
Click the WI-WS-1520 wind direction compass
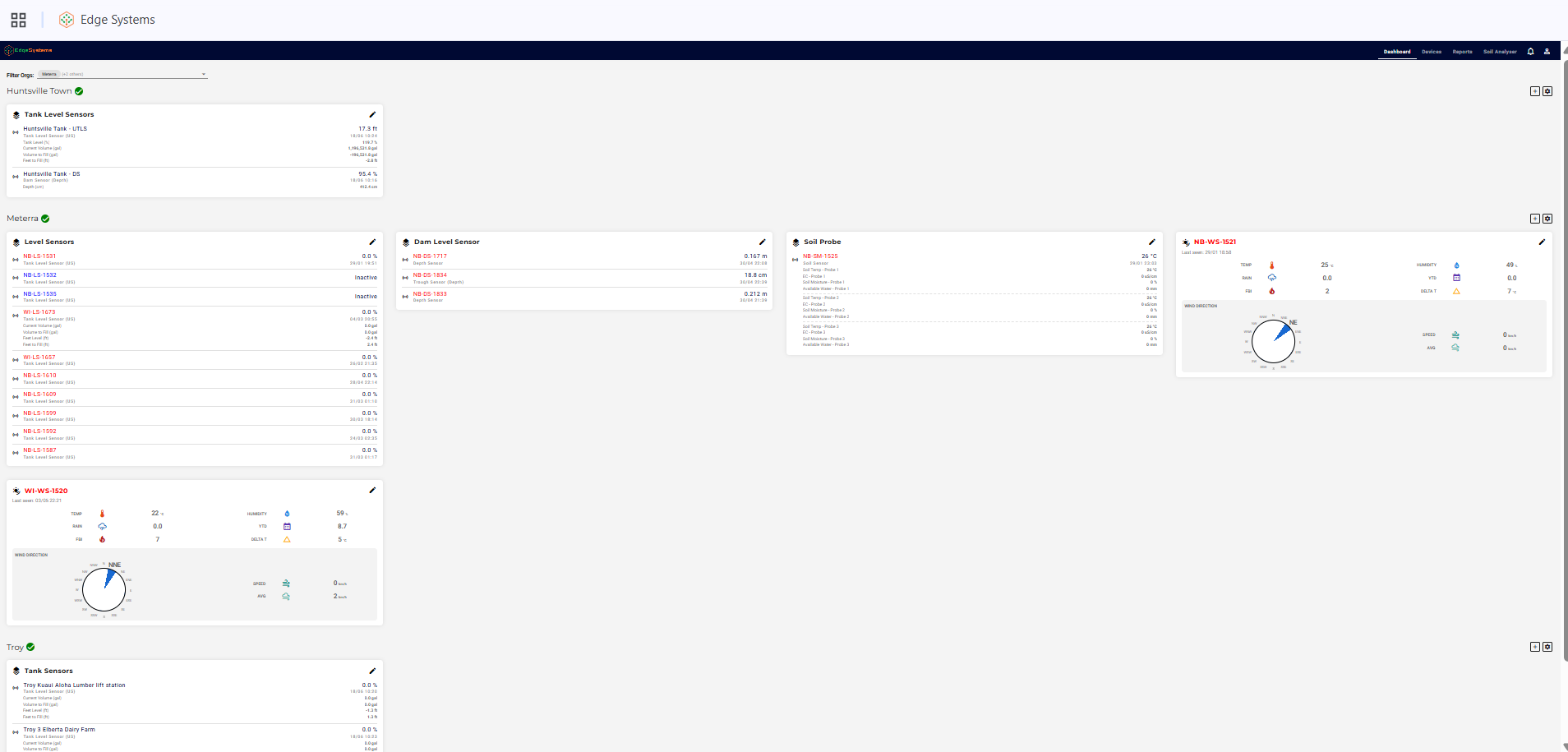104,589
